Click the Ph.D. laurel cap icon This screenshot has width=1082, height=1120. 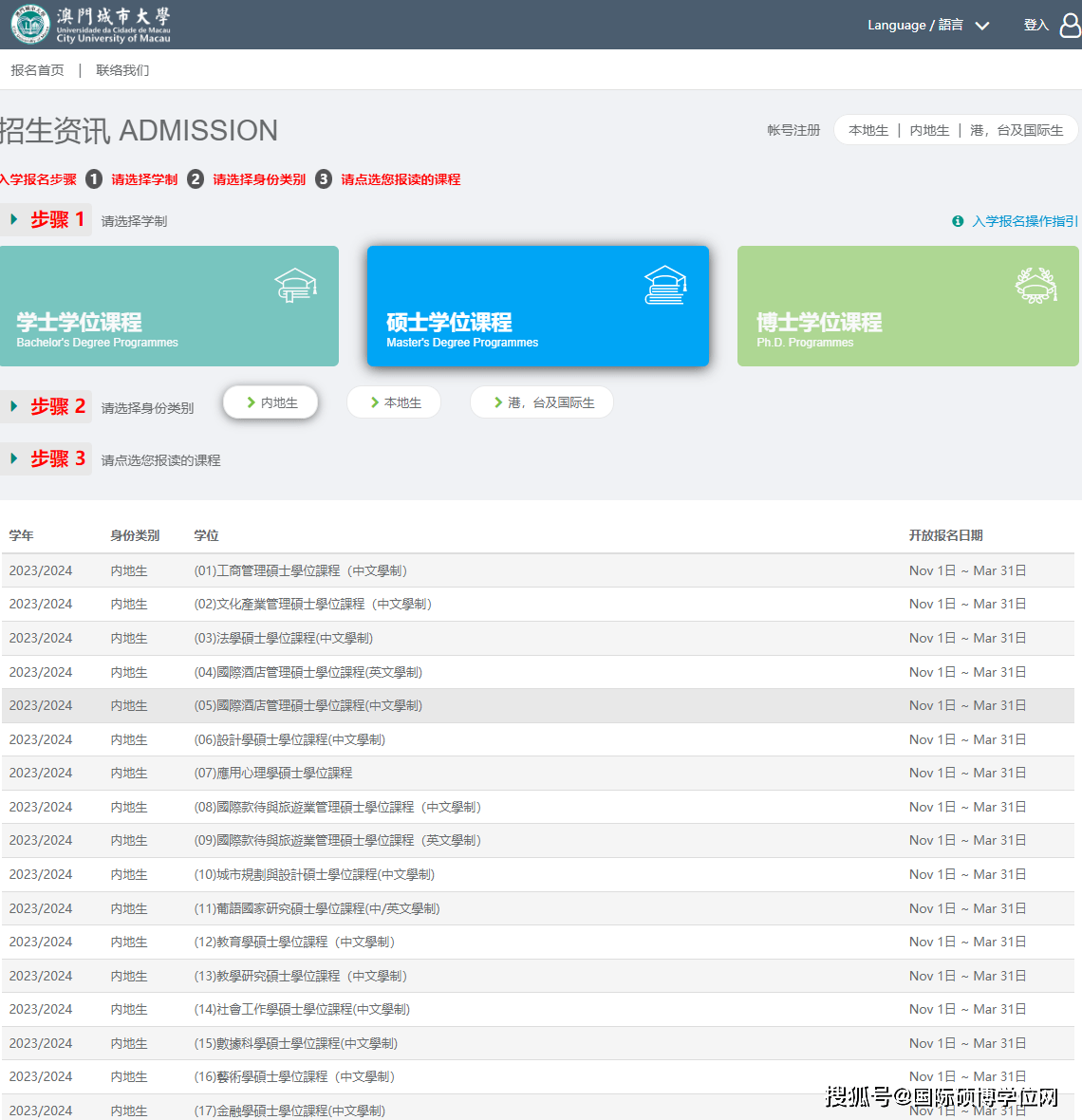pyautogui.click(x=1035, y=285)
